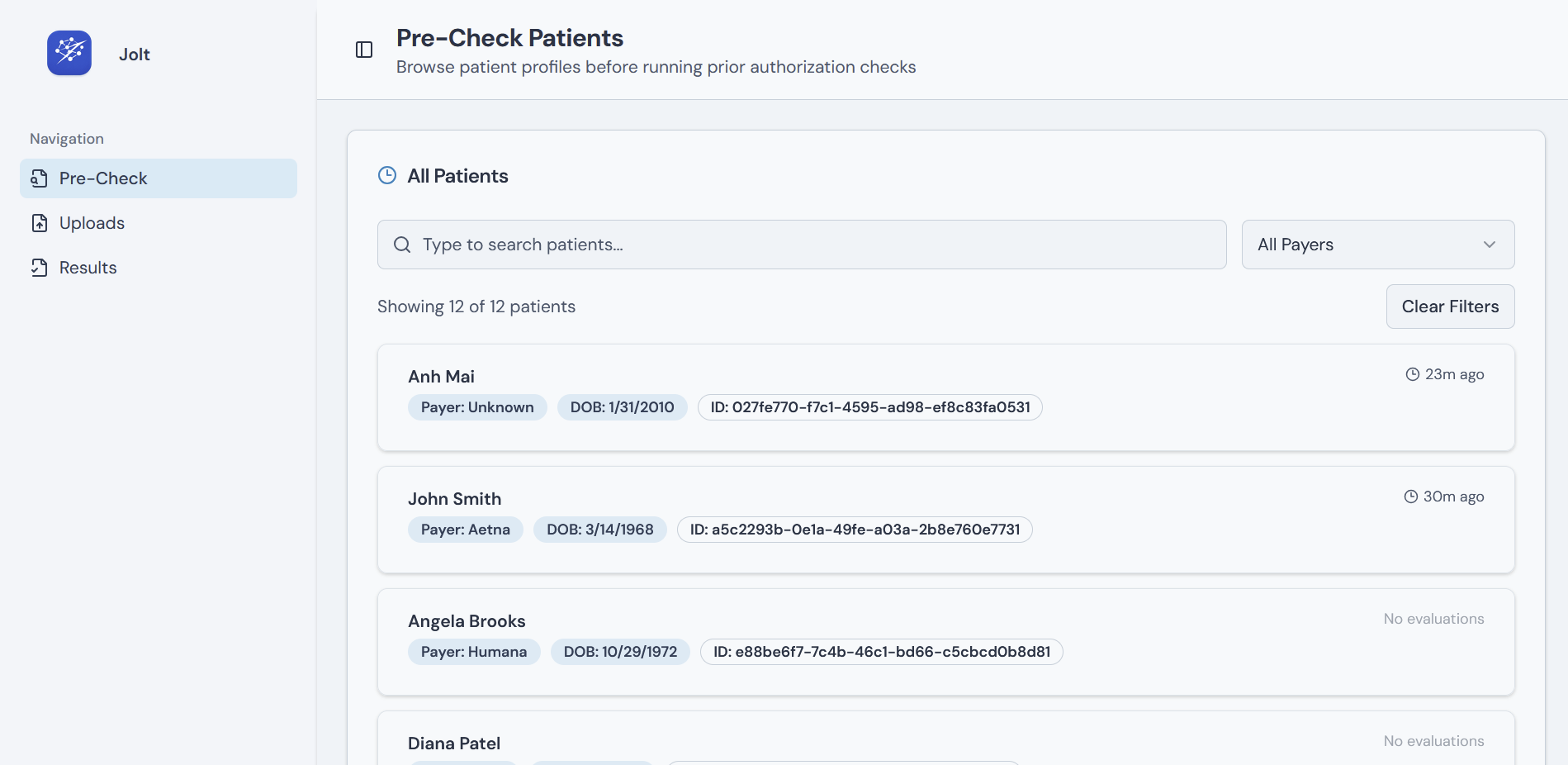Viewport: 1568px width, 765px height.
Task: Click the search magnifier icon
Action: point(402,245)
